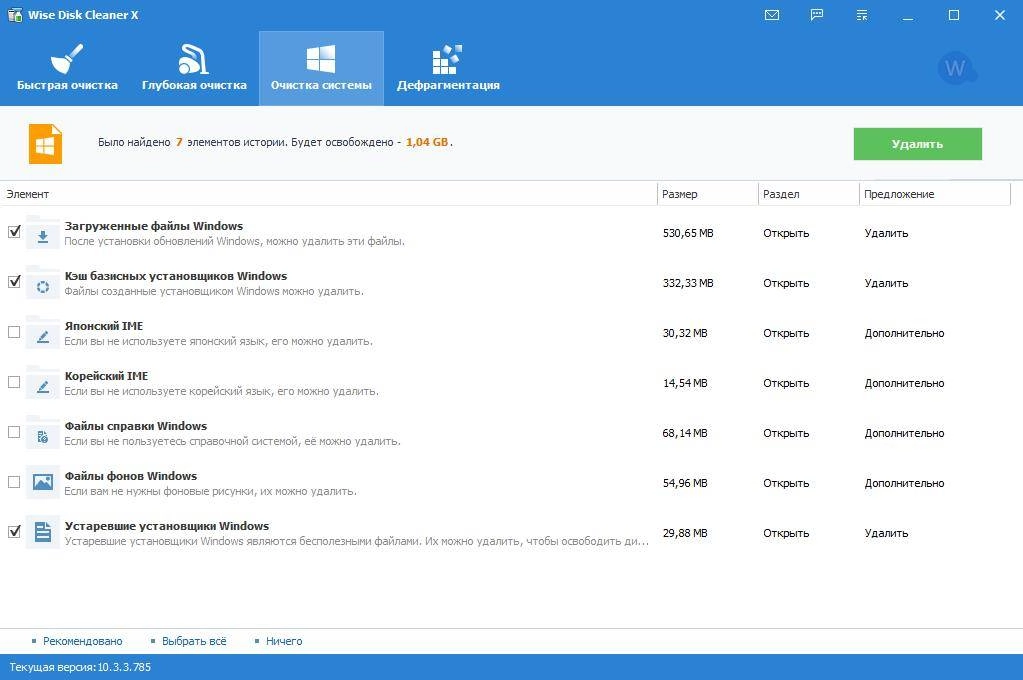The height and width of the screenshot is (680, 1023).
Task: Click the 332,33 MB size value
Action: coord(688,283)
